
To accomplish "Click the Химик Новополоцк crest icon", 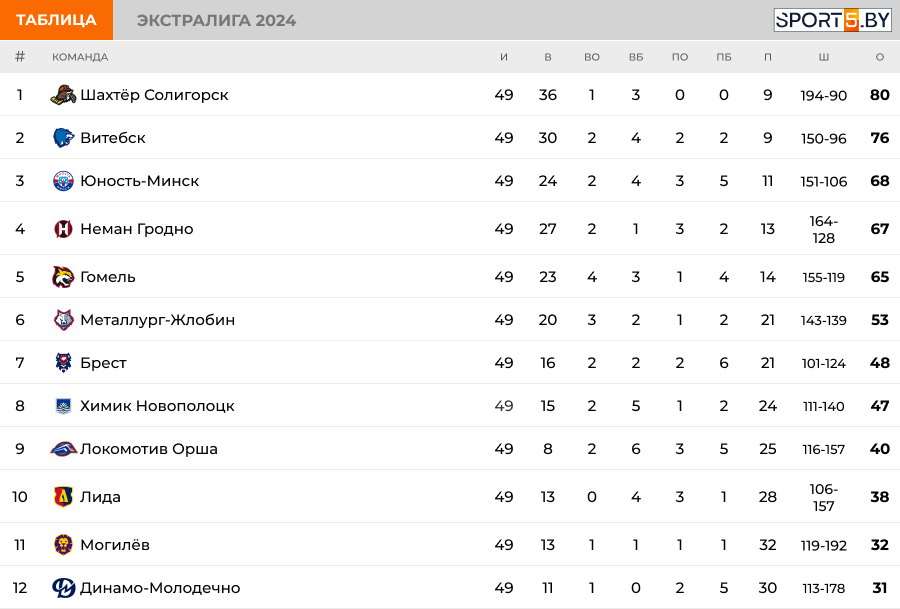I will pos(63,406).
